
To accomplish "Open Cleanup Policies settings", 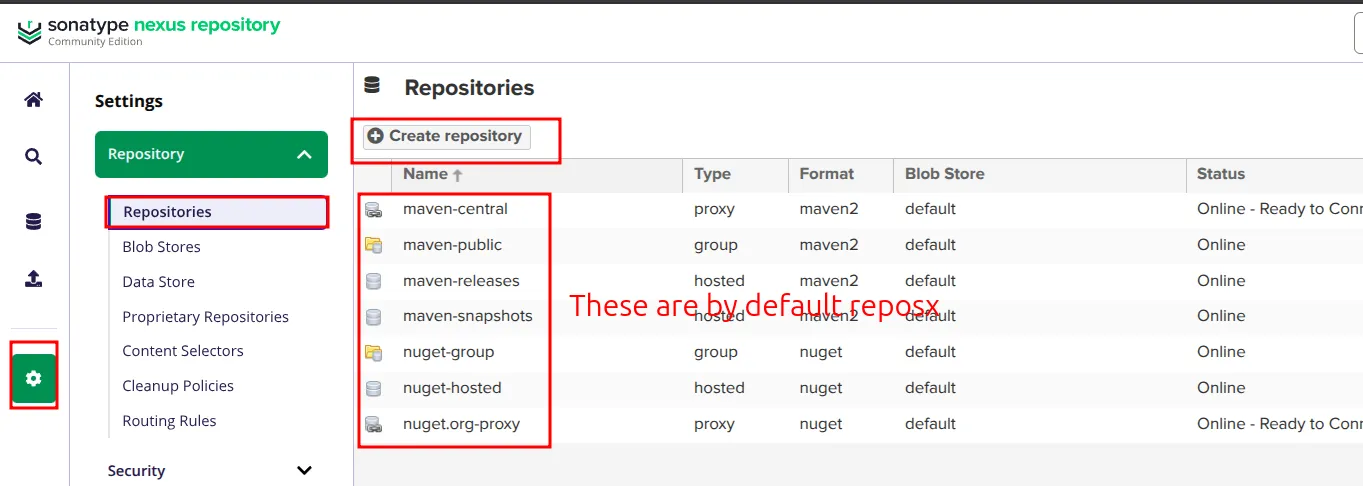I will click(x=178, y=386).
